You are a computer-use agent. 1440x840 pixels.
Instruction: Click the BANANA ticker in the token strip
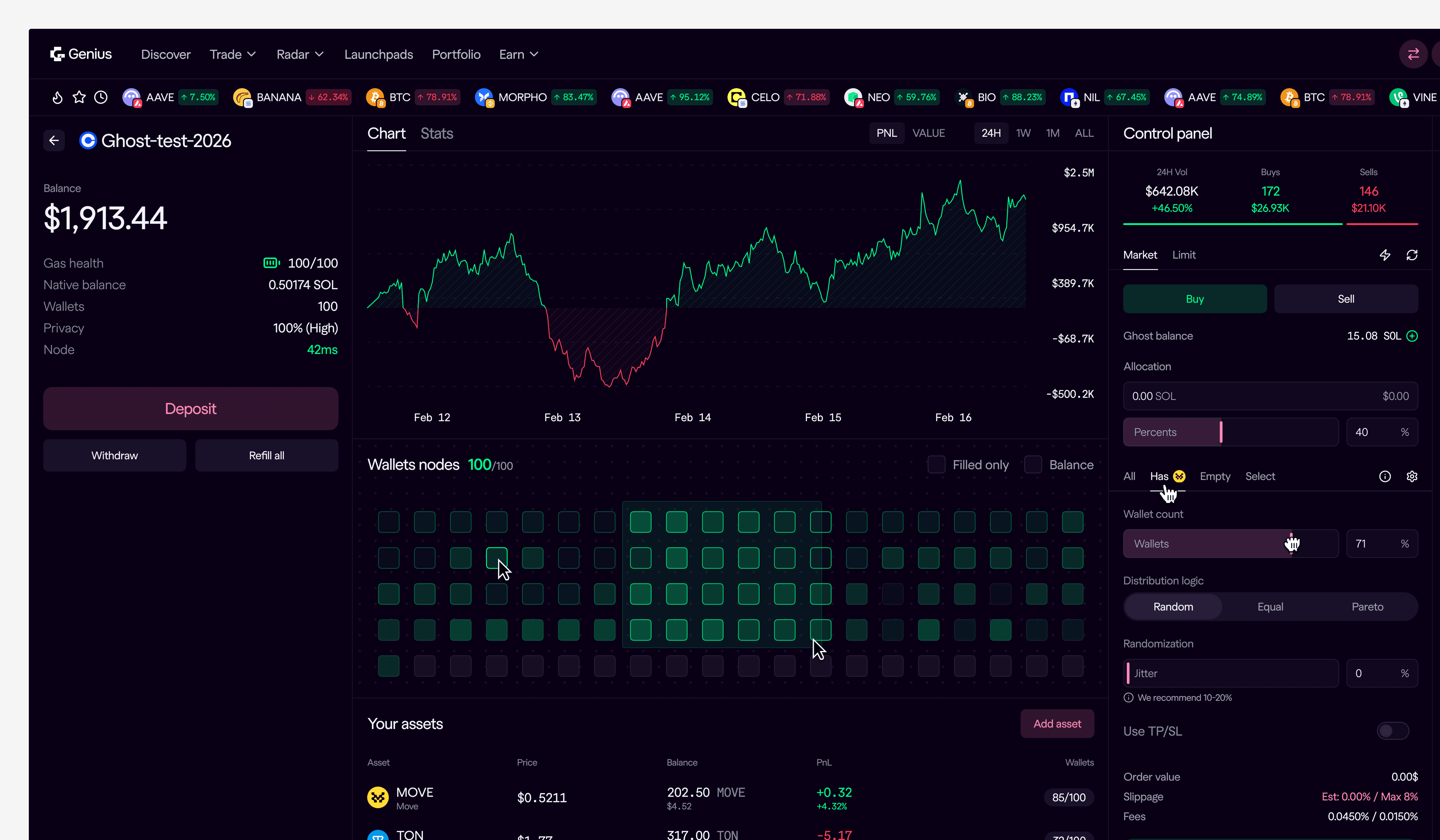[x=291, y=97]
